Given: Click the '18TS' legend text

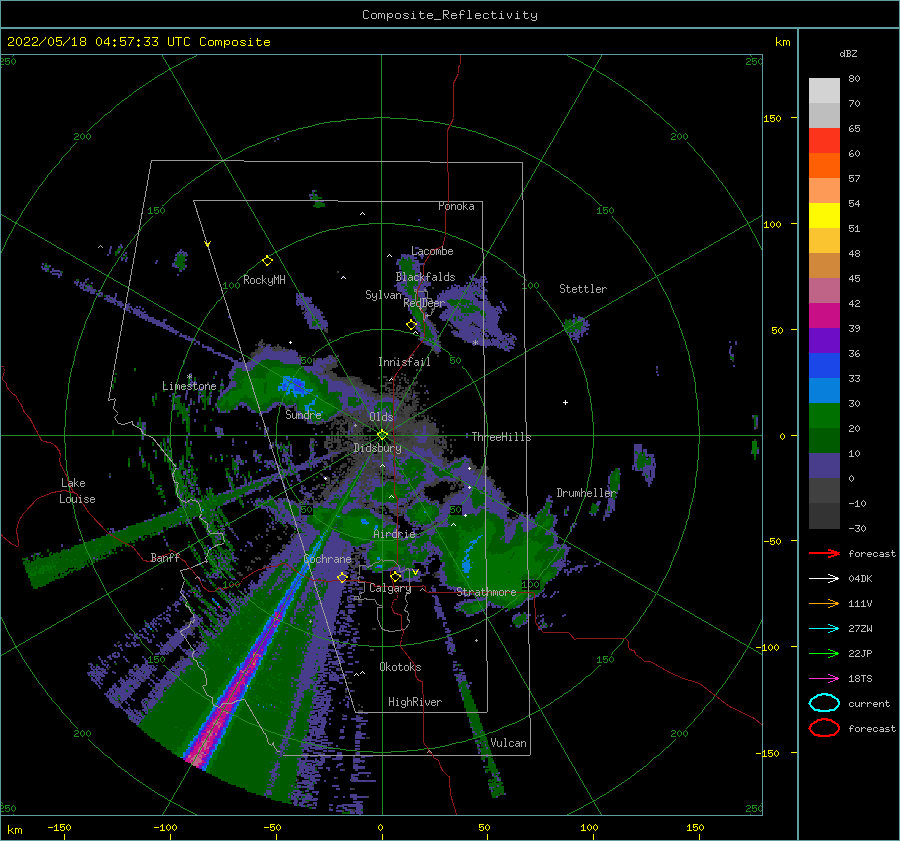Looking at the screenshot, I should coord(860,679).
